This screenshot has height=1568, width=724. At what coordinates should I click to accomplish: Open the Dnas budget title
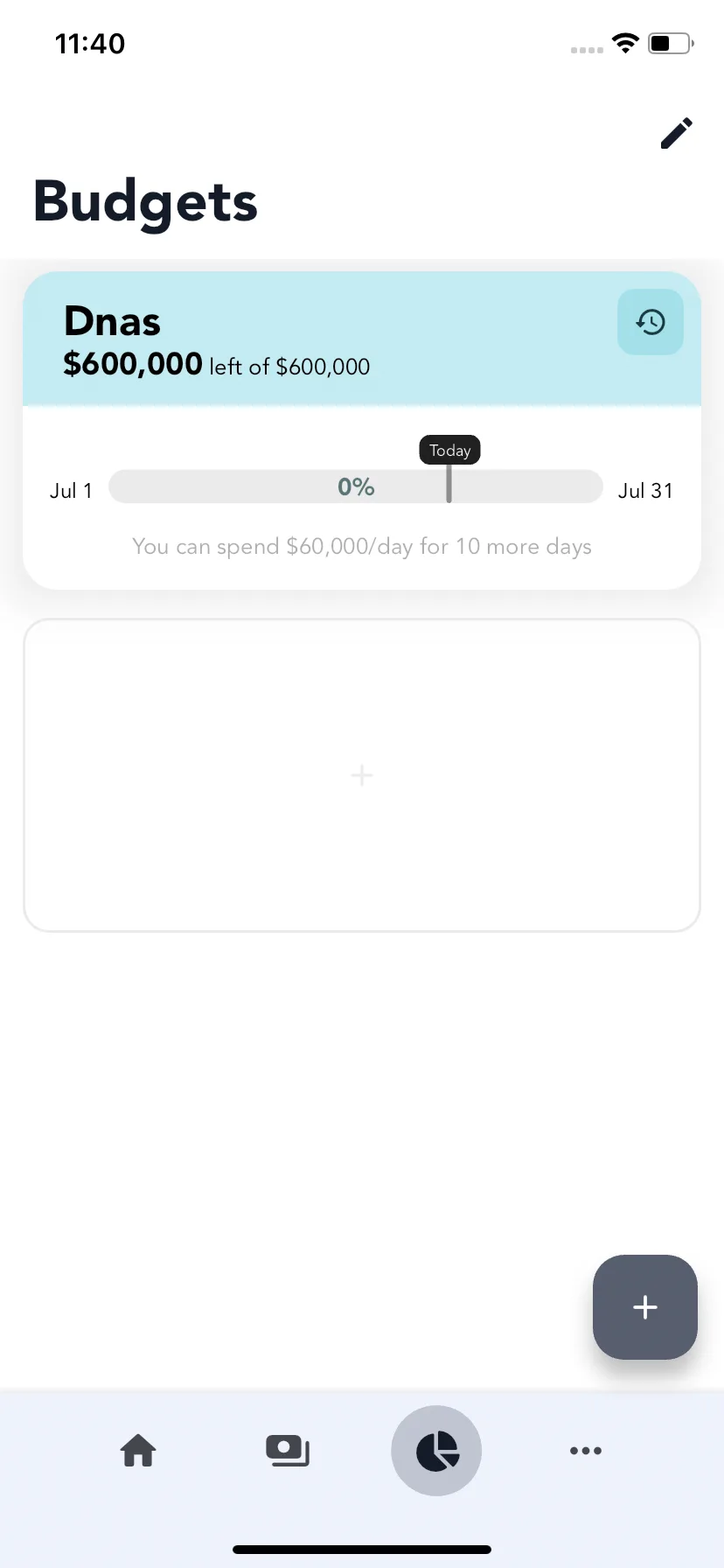(x=113, y=321)
